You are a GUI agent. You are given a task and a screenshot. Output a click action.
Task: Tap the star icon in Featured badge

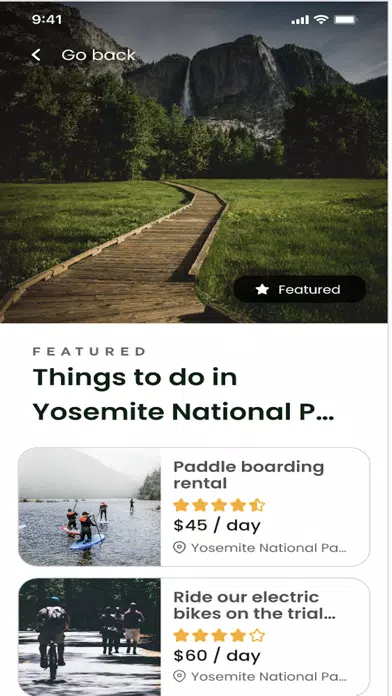(x=262, y=289)
